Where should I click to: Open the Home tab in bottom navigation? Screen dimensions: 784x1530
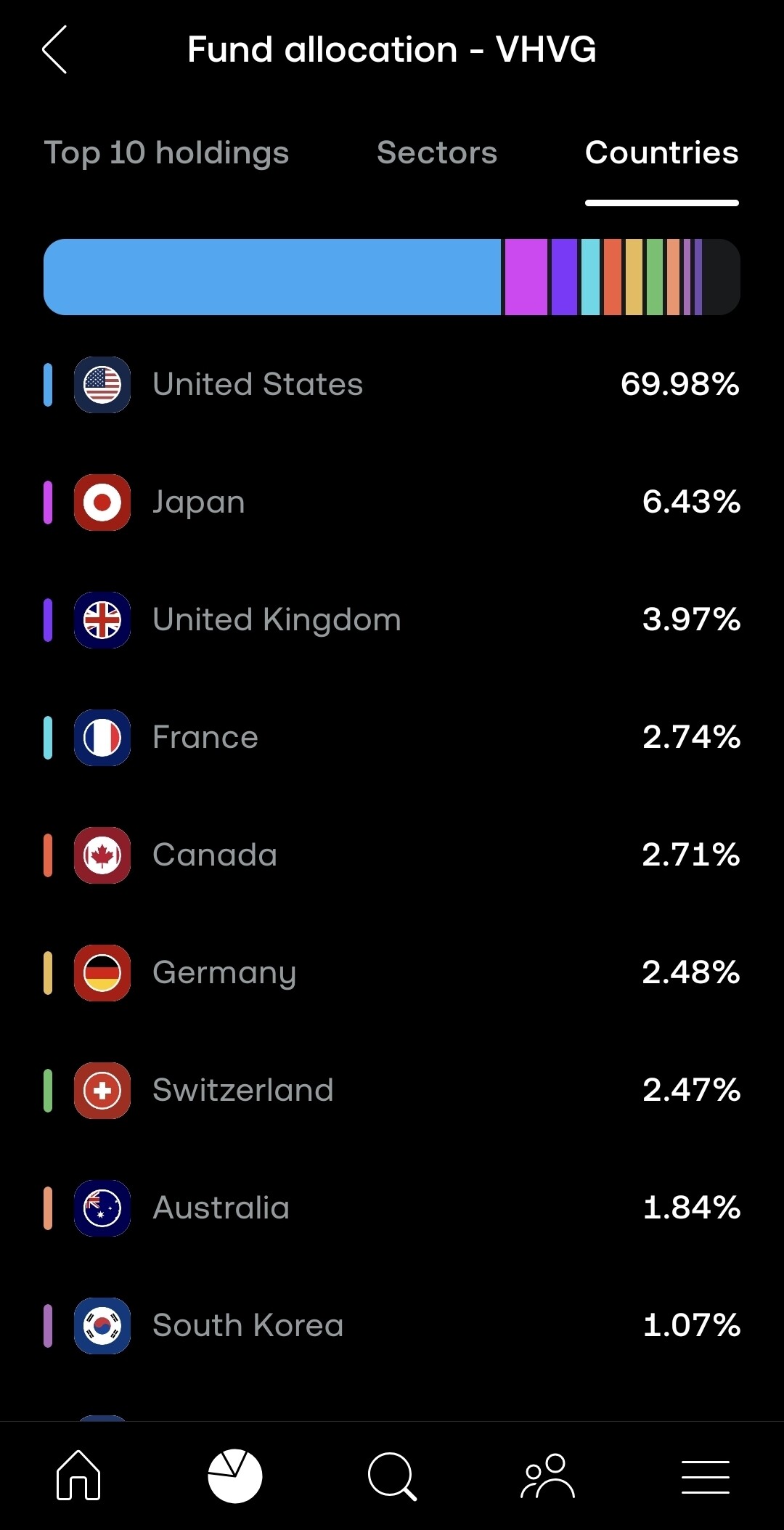(78, 1476)
